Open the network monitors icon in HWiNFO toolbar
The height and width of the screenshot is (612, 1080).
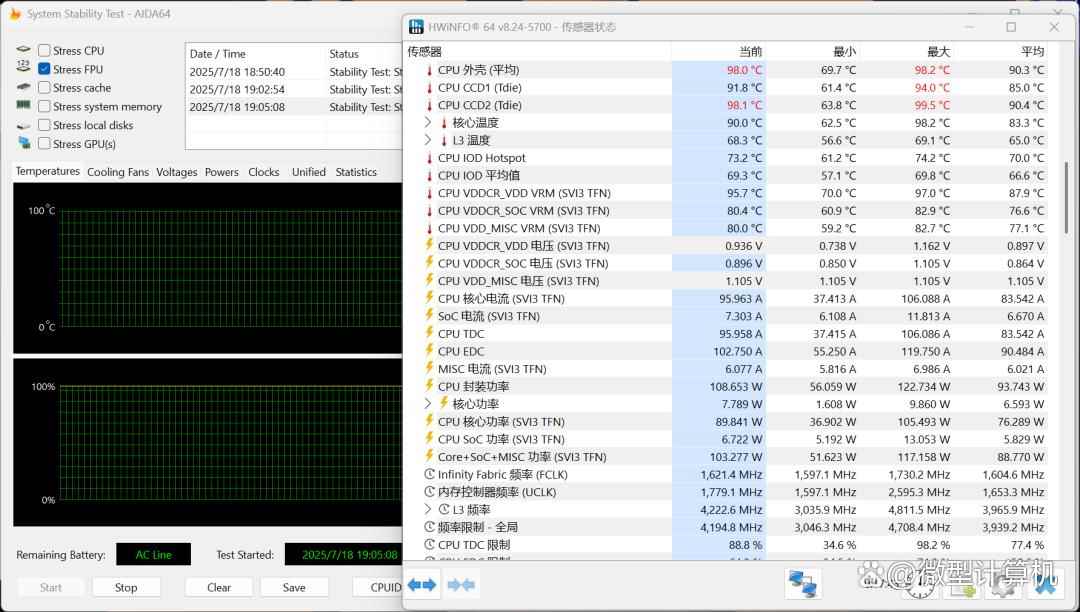802,584
